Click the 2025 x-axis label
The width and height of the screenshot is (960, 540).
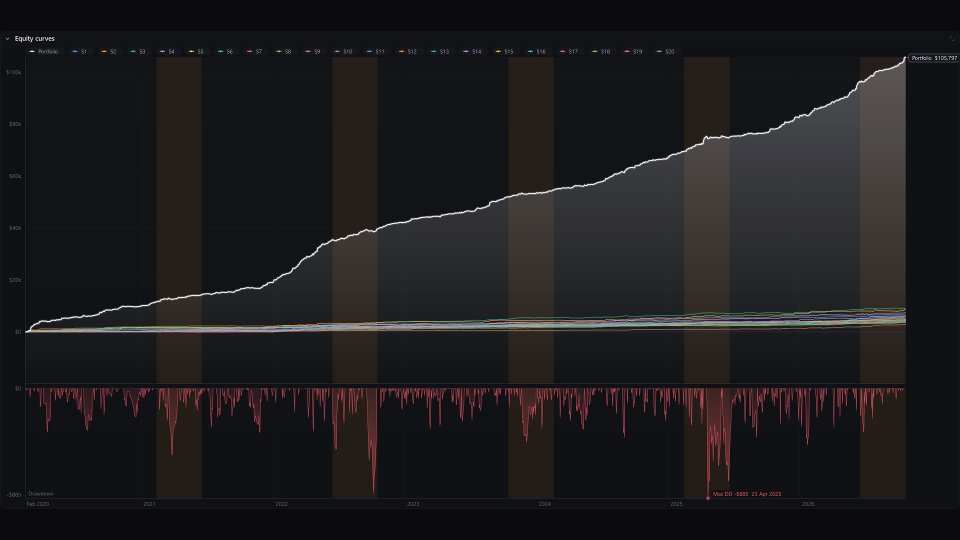676,504
